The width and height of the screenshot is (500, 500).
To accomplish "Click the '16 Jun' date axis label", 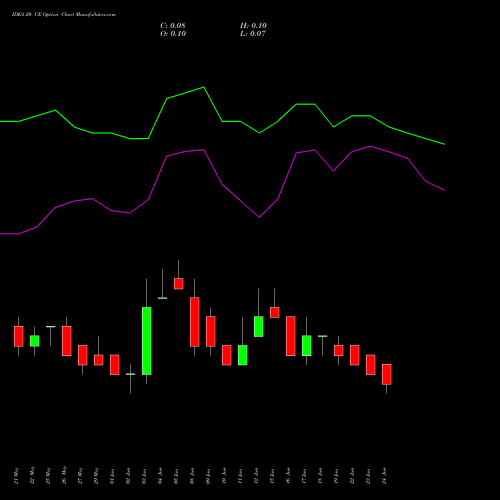I will [x=289, y=477].
